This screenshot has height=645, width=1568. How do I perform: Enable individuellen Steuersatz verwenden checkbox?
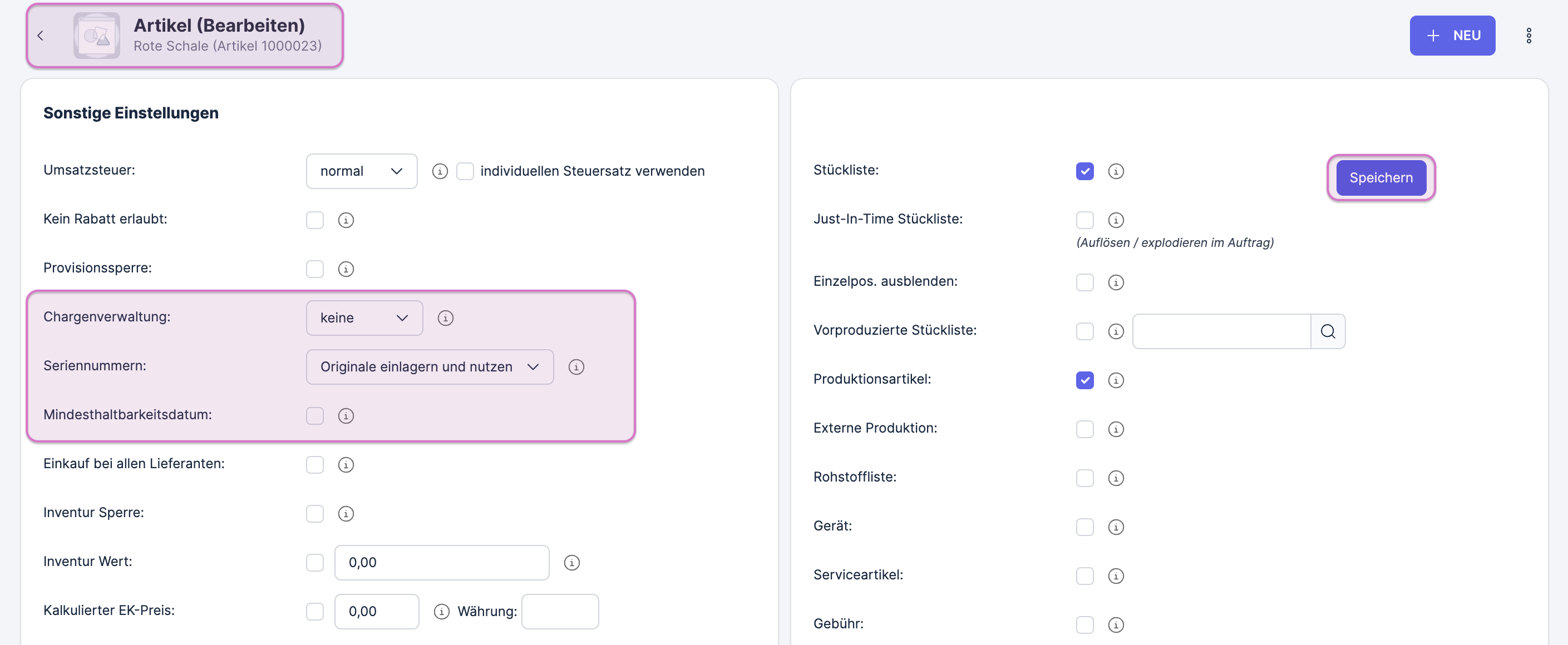point(465,172)
